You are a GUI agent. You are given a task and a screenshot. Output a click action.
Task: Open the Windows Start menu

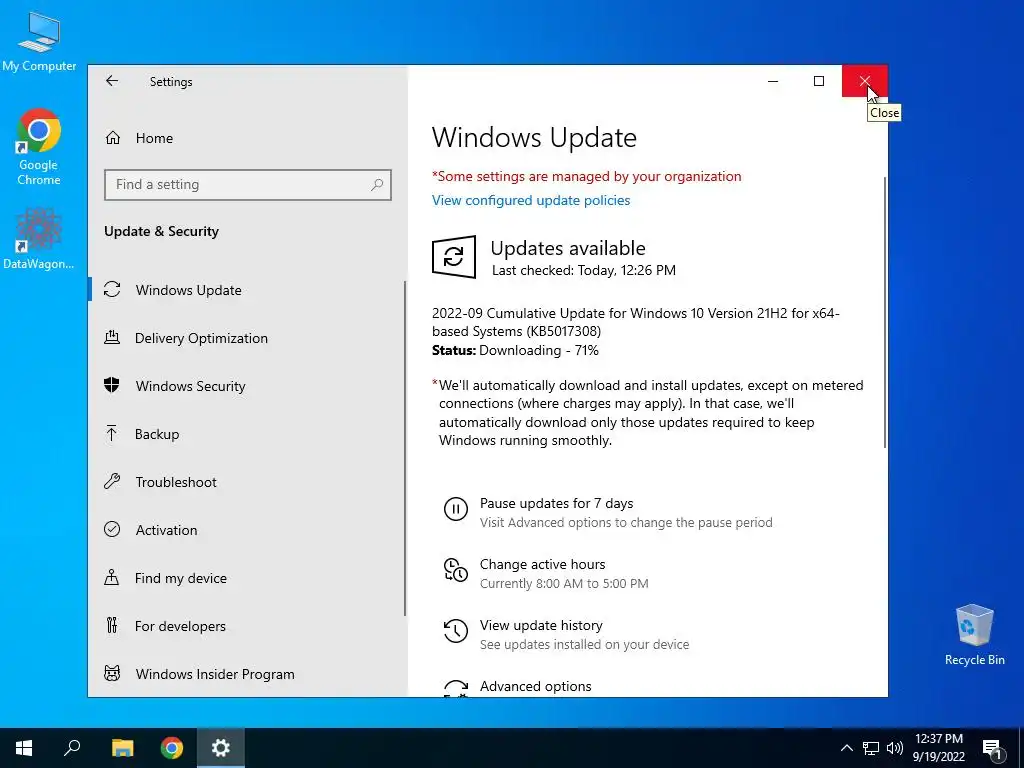coord(24,748)
